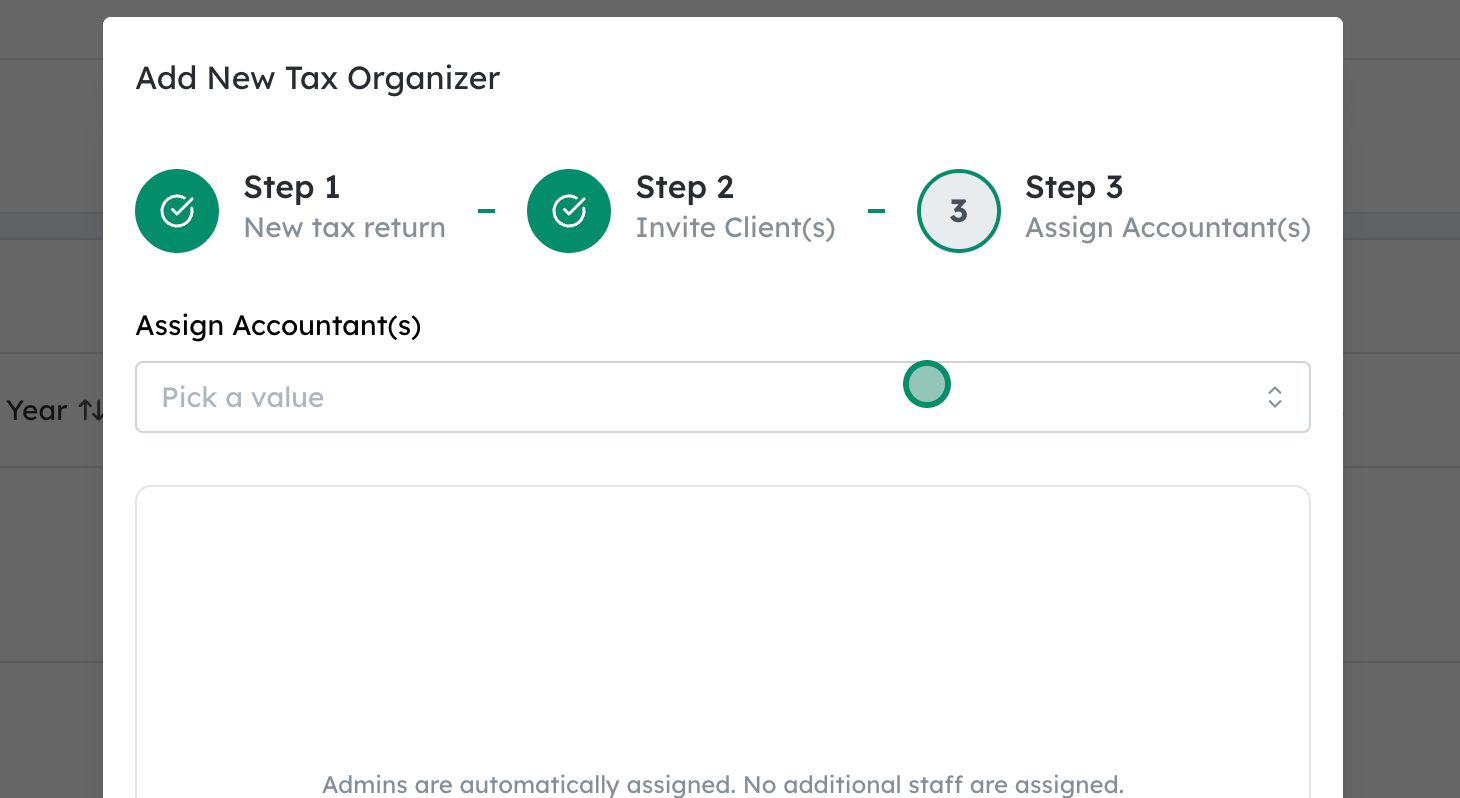Click the Step 1 green checkmark icon
This screenshot has width=1460, height=798.
tap(177, 211)
